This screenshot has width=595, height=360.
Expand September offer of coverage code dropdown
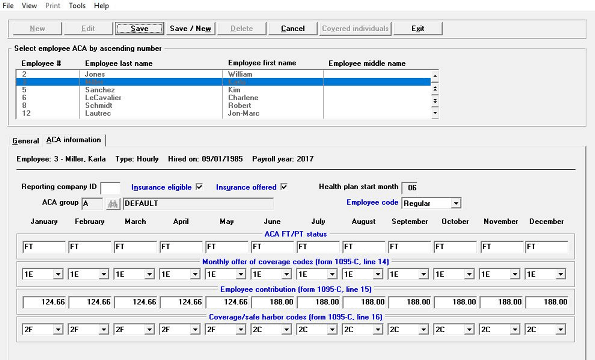(x=423, y=274)
